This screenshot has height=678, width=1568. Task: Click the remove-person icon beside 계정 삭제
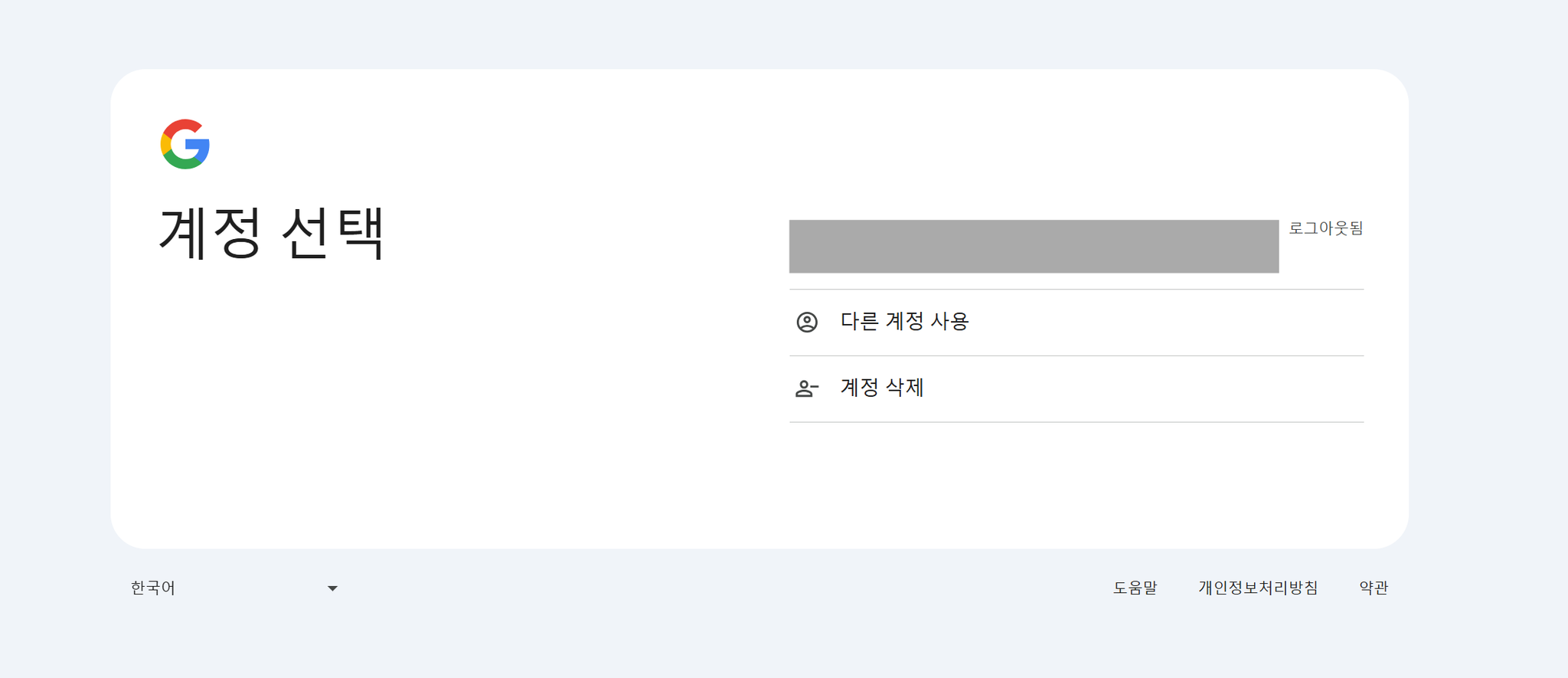coord(807,388)
